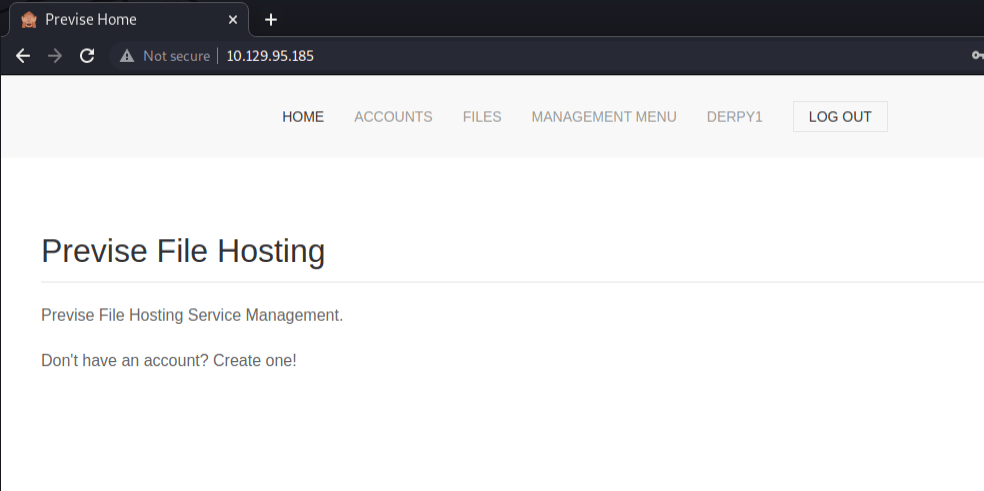Switch to the Previse Home tab
Screen dimensions: 984x491
click(x=120, y=20)
